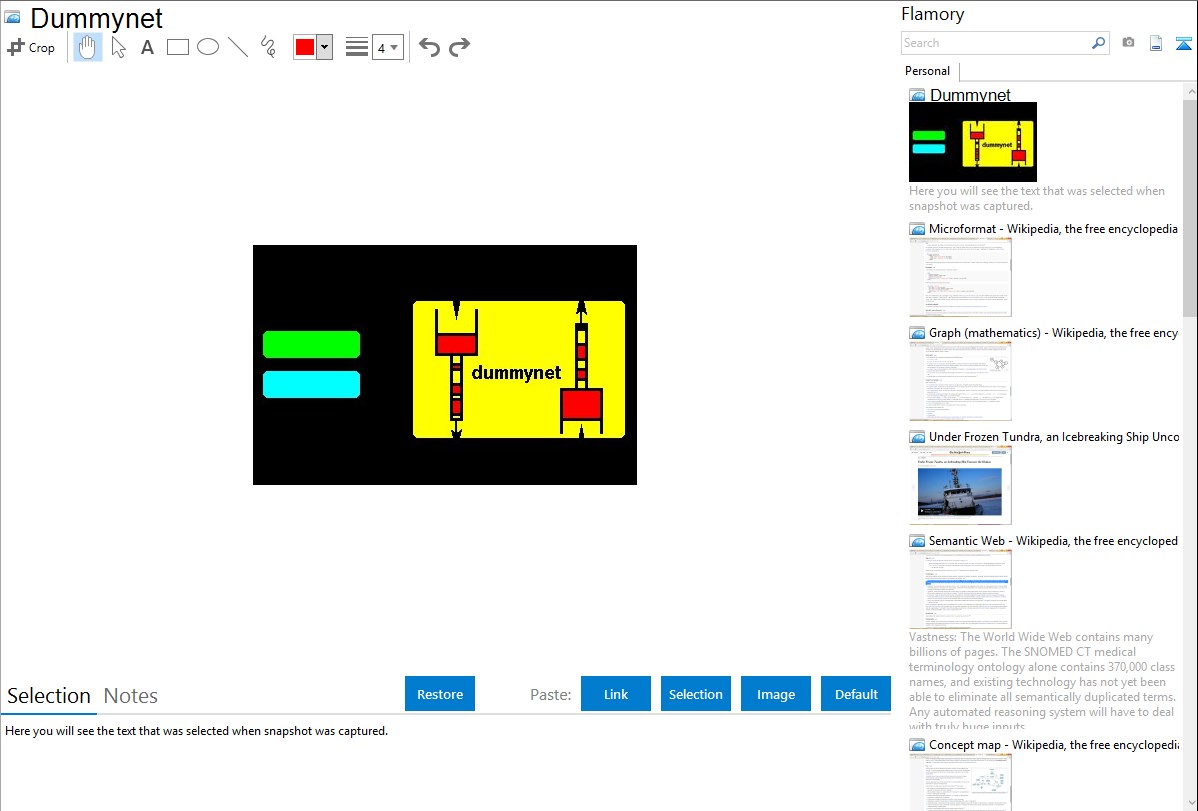Viewport: 1198px width, 811px height.
Task: Click the Restore button
Action: (x=440, y=694)
